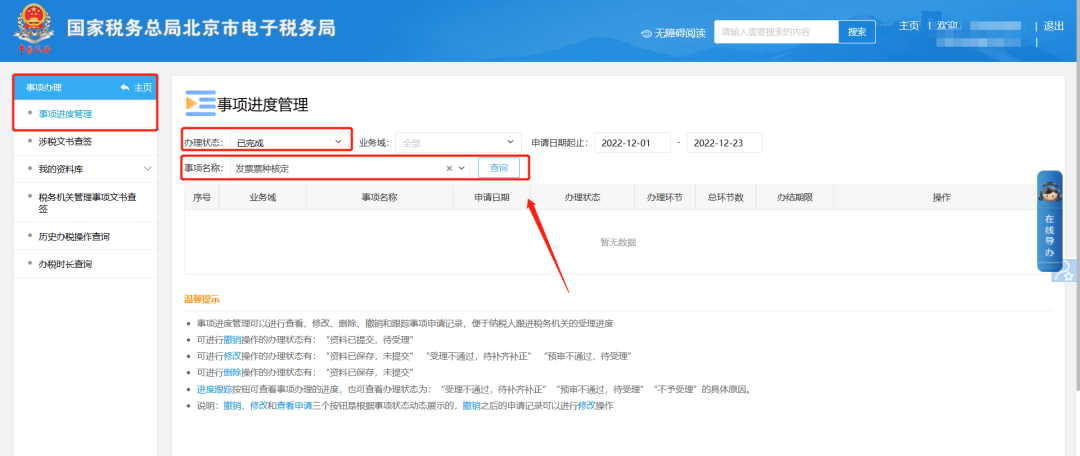The width and height of the screenshot is (1080, 456).
Task: Click the start date field 2022-12-01
Action: [632, 143]
